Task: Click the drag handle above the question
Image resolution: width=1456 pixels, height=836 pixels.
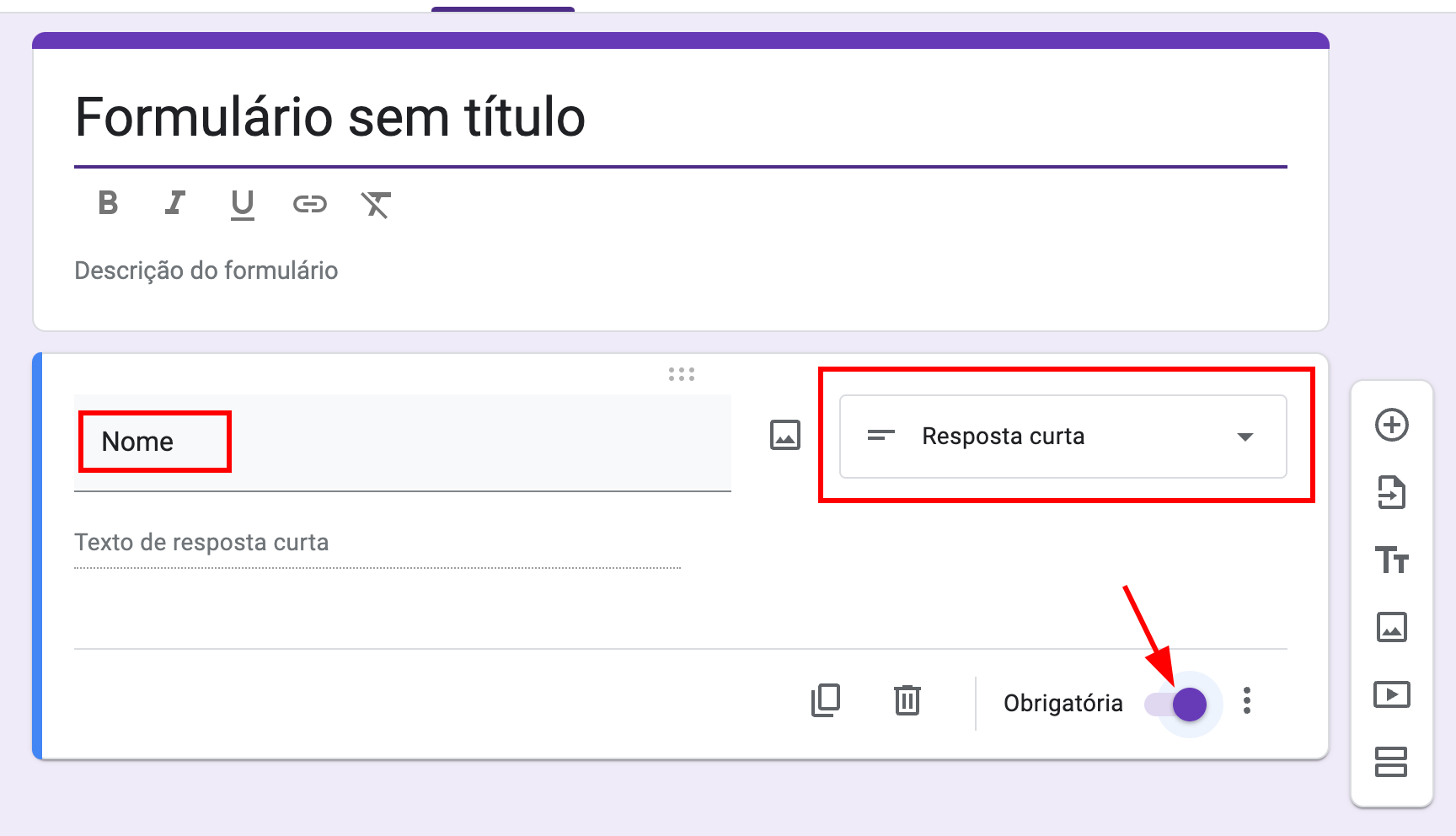Action: coord(681,374)
